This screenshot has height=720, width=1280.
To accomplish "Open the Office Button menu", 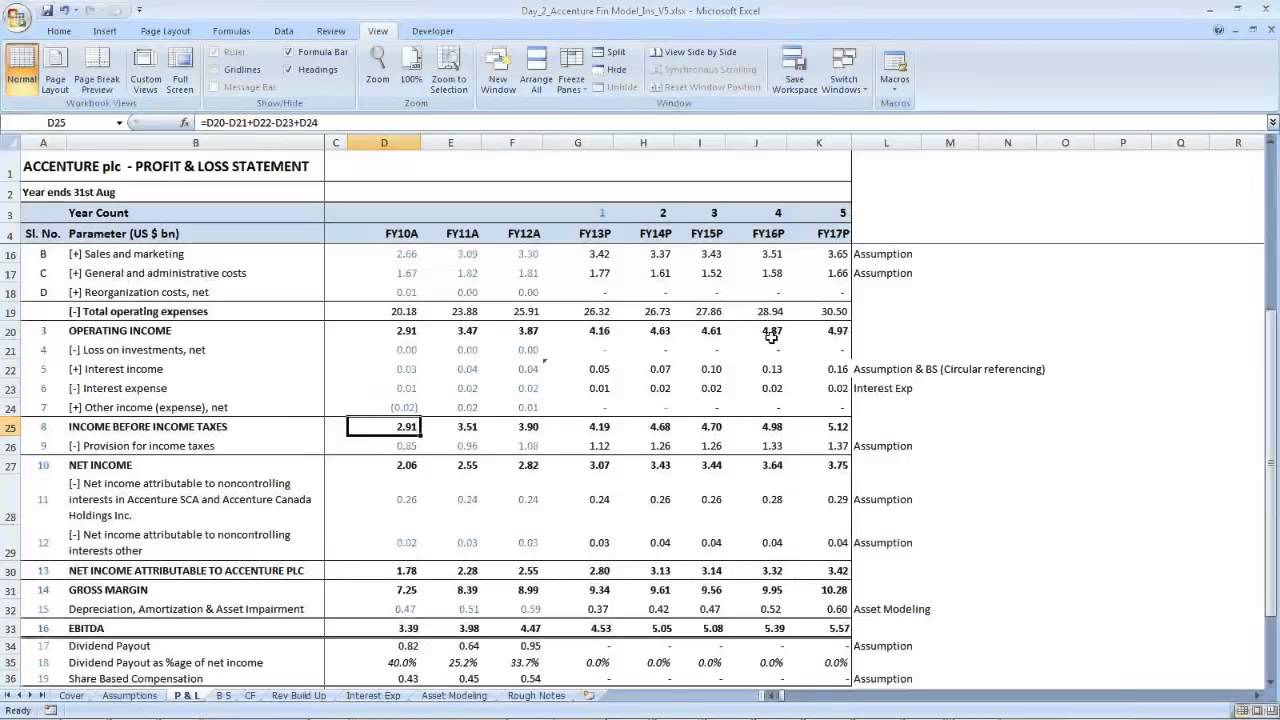I will point(16,17).
